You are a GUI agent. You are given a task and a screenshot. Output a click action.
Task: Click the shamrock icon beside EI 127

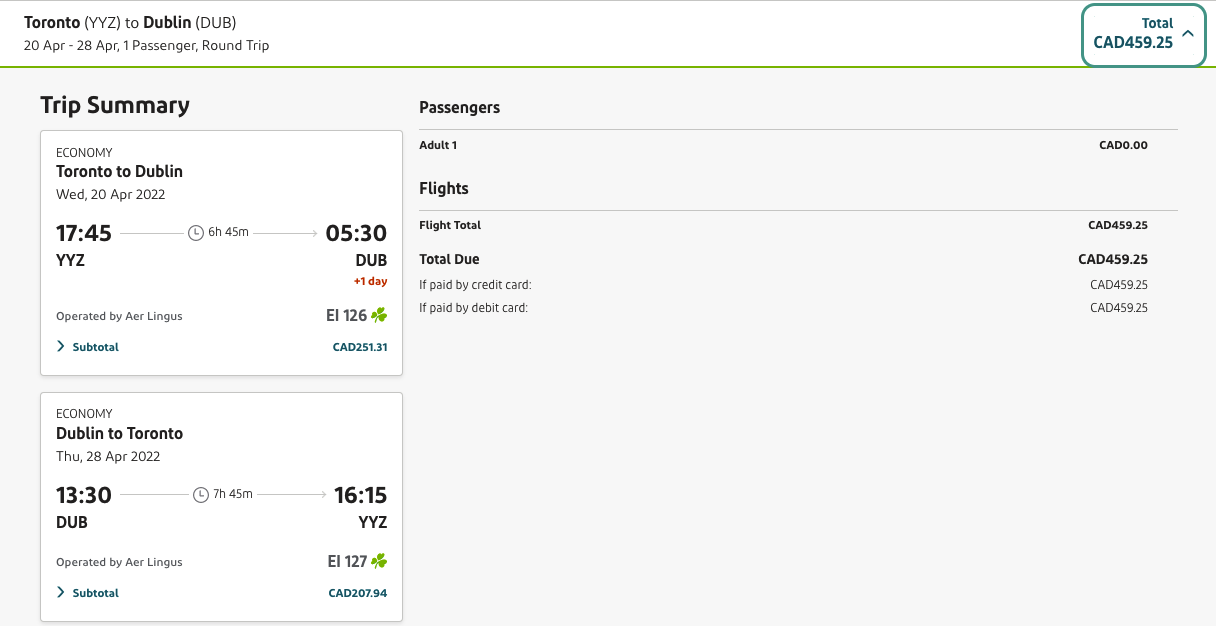coord(379,561)
